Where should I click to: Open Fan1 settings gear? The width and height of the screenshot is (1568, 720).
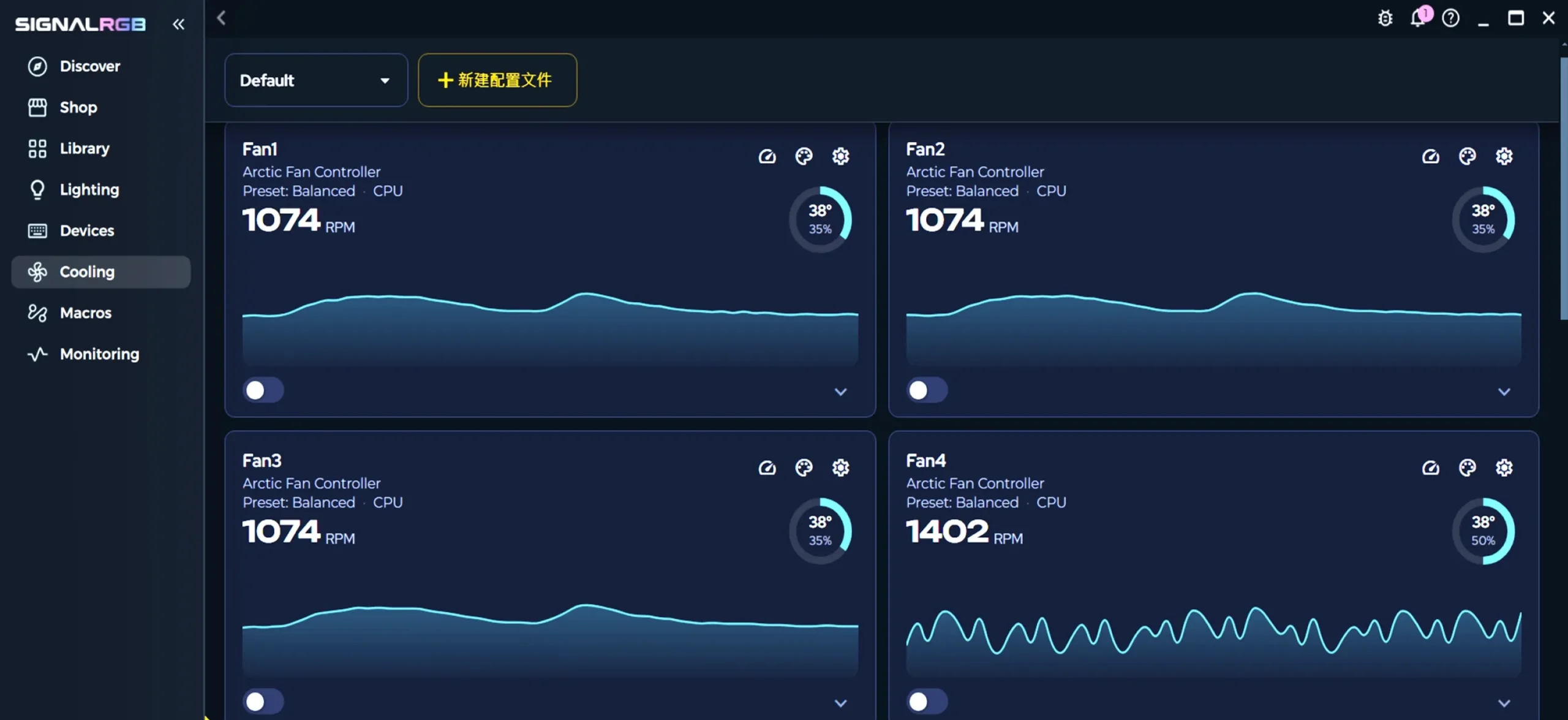pyautogui.click(x=840, y=156)
